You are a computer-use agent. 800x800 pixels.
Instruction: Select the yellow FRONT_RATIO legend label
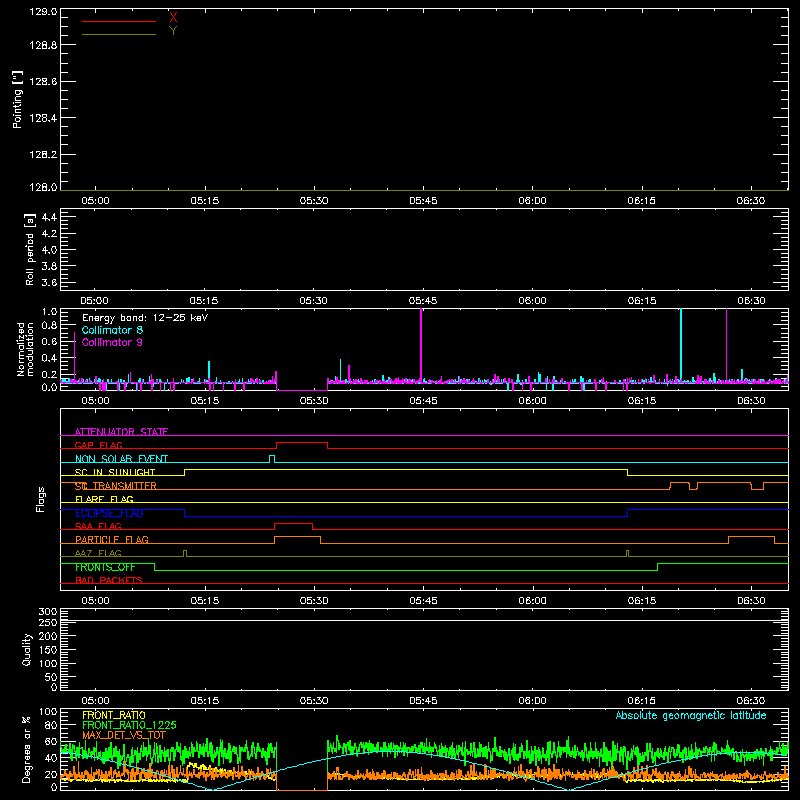point(114,715)
